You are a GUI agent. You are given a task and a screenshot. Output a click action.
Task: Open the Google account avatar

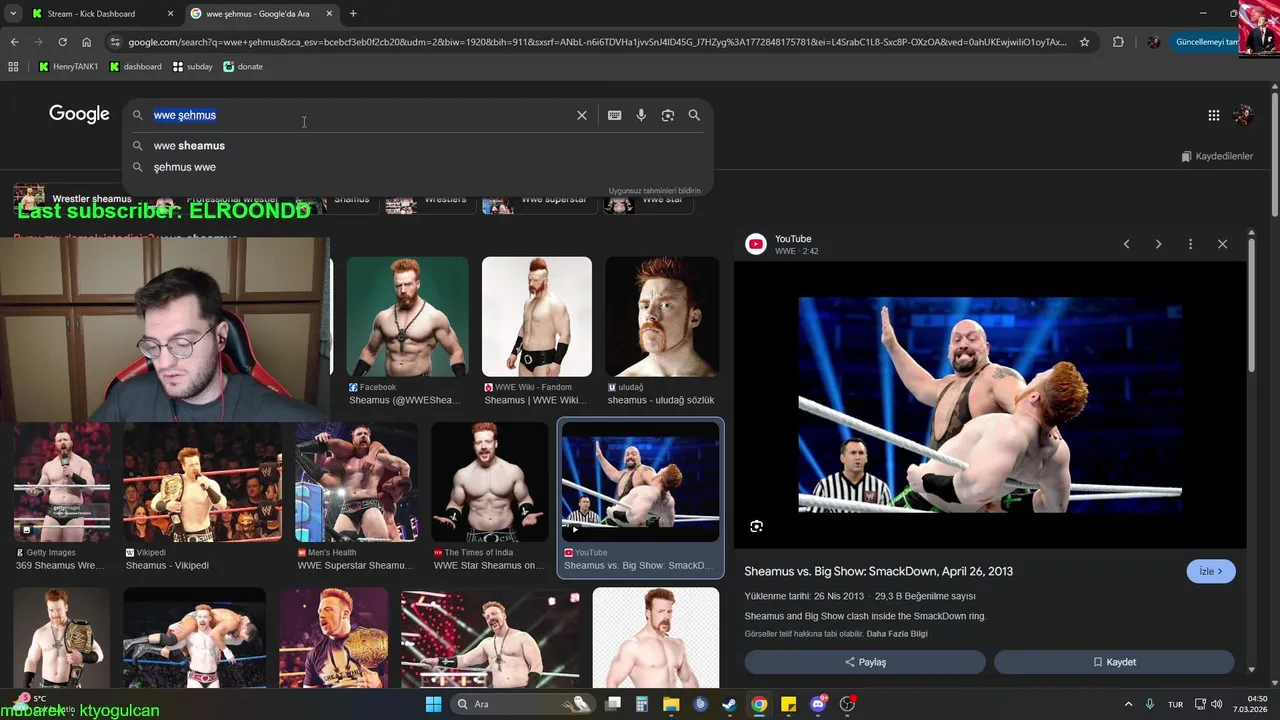point(1243,115)
